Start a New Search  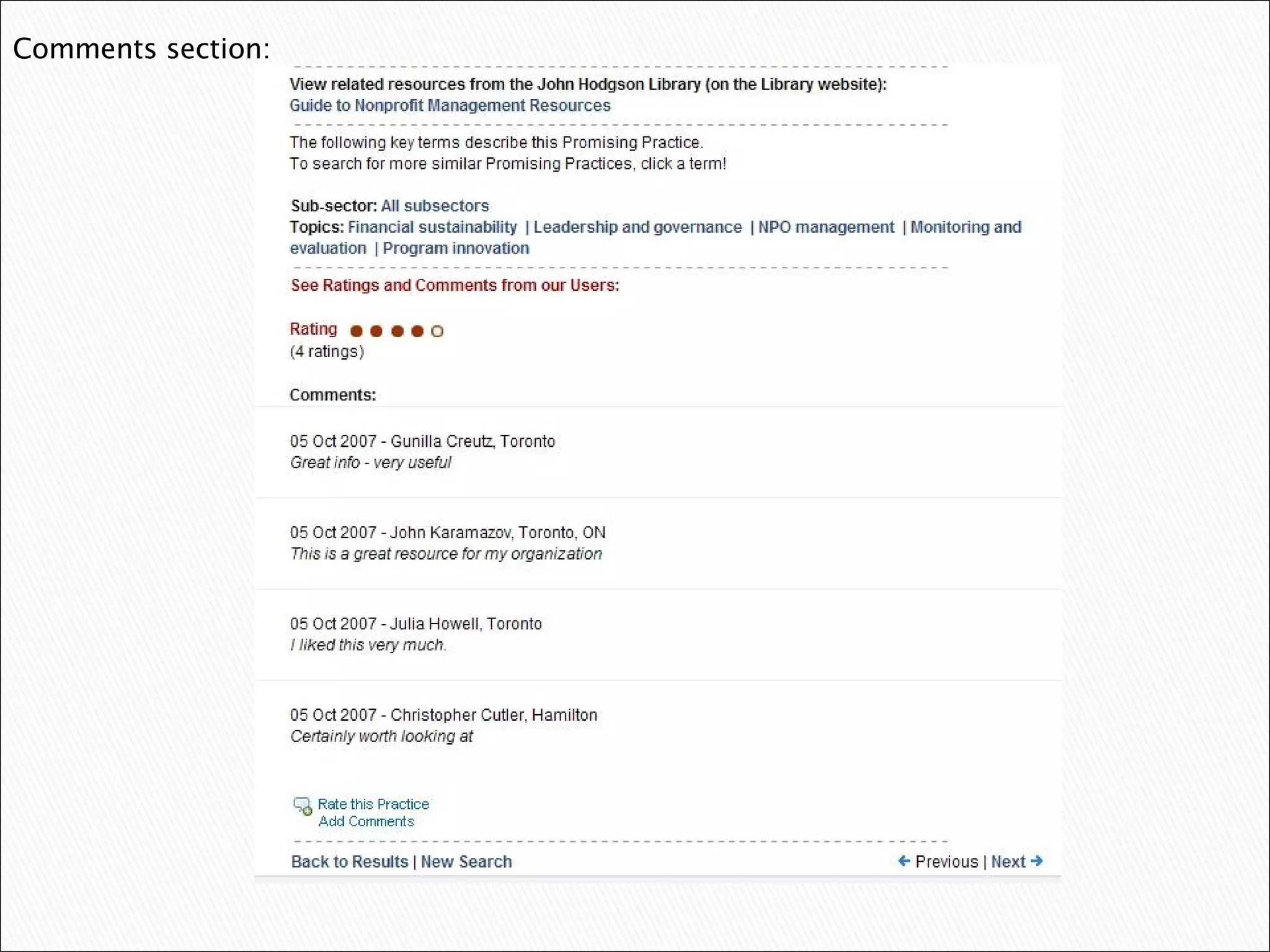pyautogui.click(x=466, y=862)
